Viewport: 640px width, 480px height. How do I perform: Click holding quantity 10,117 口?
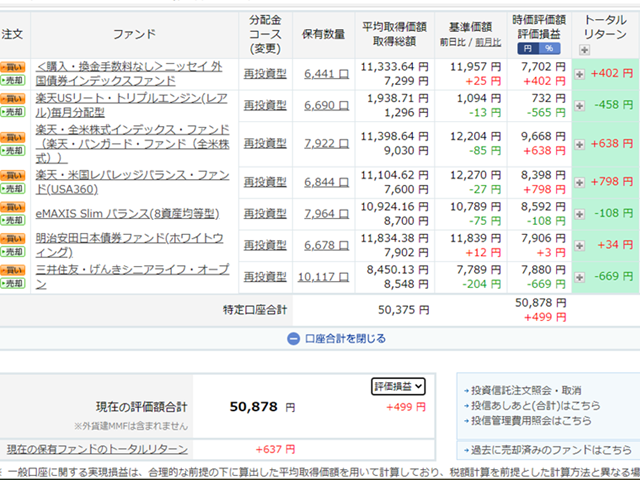[x=321, y=276]
